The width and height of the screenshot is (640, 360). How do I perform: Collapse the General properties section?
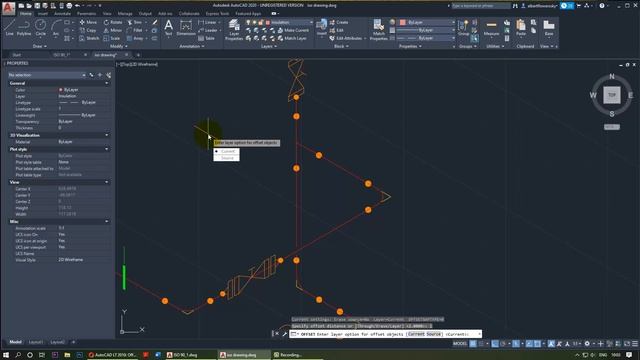(107, 83)
